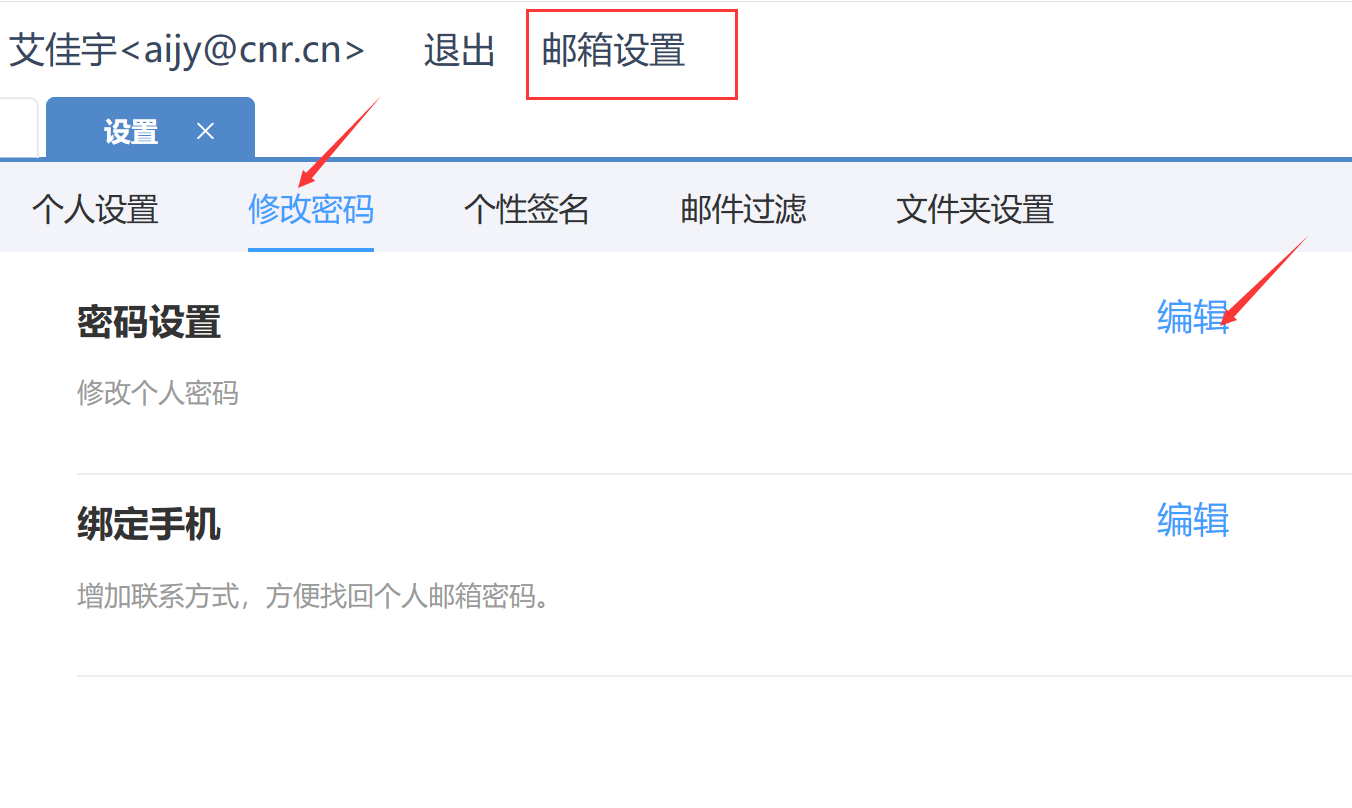
Task: Go to the 个人设置 tab
Action: [x=95, y=210]
